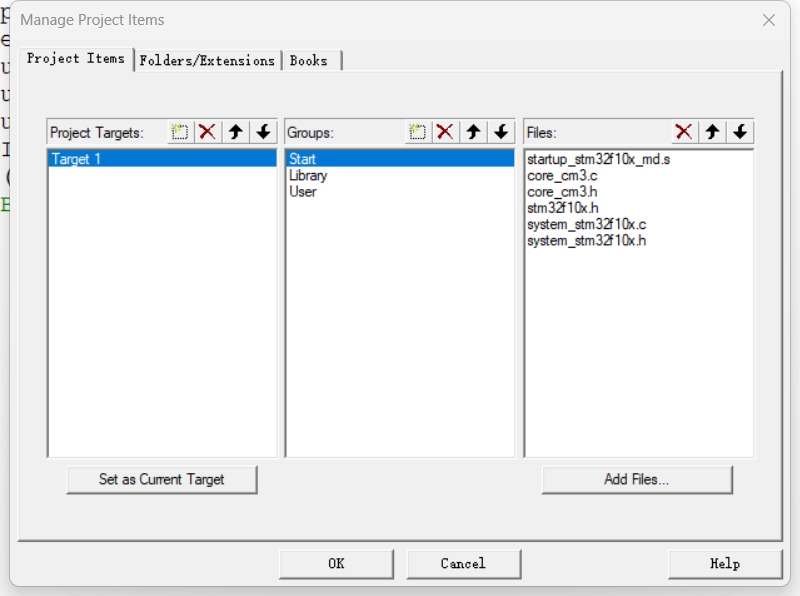The width and height of the screenshot is (800, 596).
Task: Move the selected group down
Action: (502, 132)
